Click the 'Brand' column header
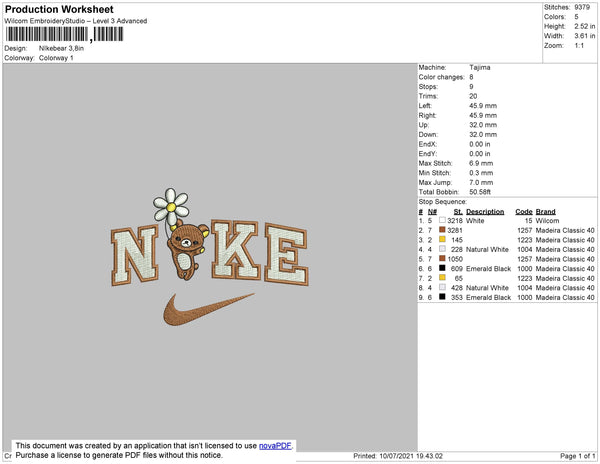This screenshot has height=464, width=600. point(545,212)
